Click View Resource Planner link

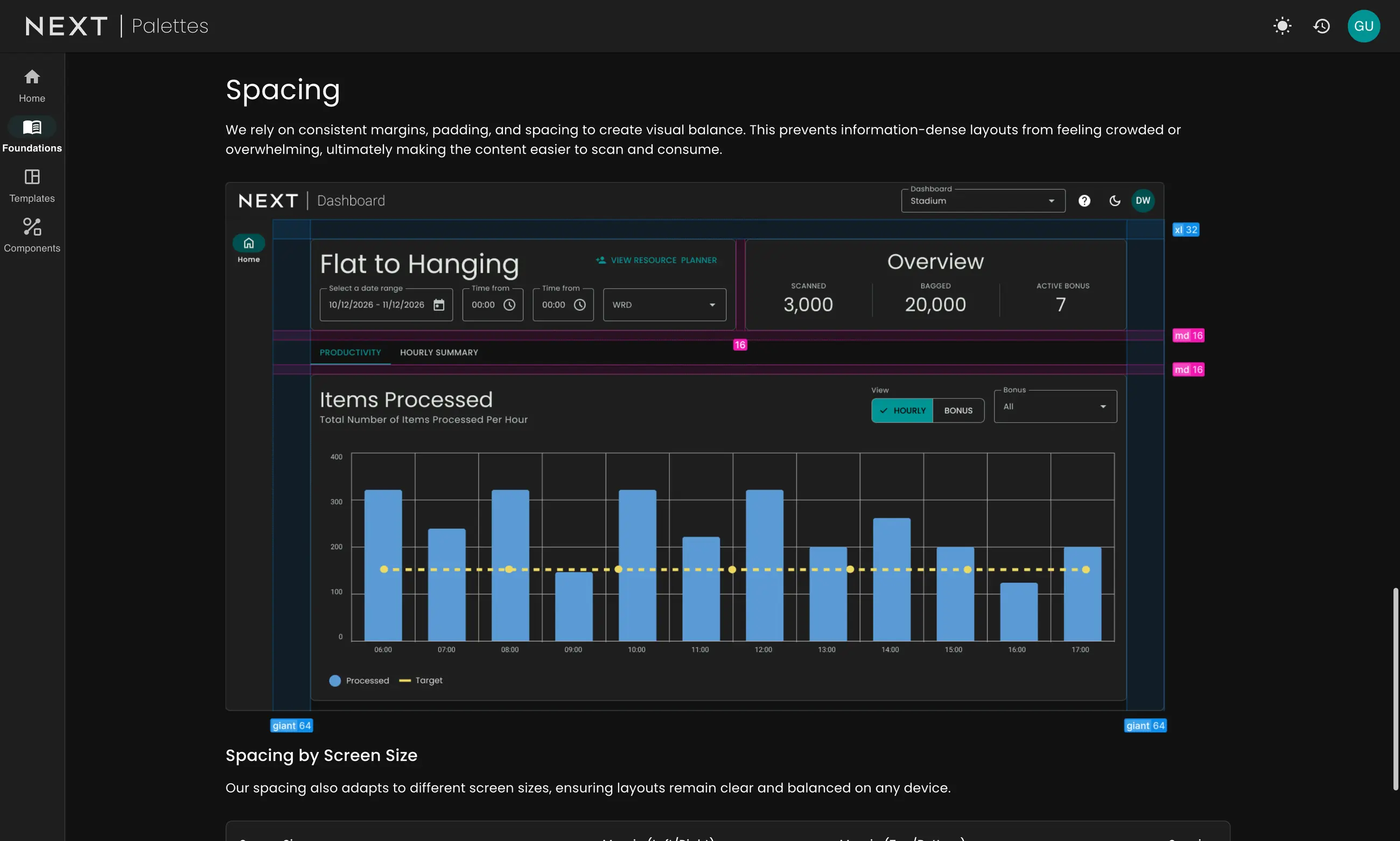click(x=656, y=260)
